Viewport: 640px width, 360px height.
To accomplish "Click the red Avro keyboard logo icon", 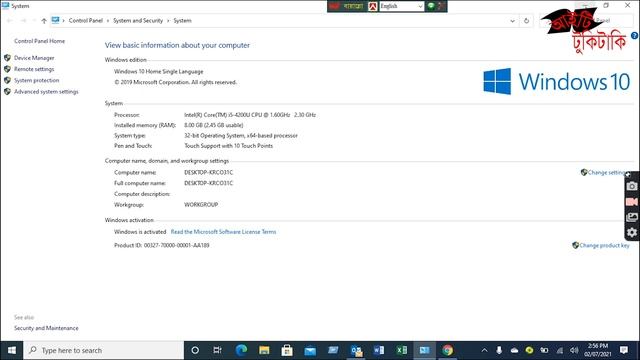I will pos(373,6).
